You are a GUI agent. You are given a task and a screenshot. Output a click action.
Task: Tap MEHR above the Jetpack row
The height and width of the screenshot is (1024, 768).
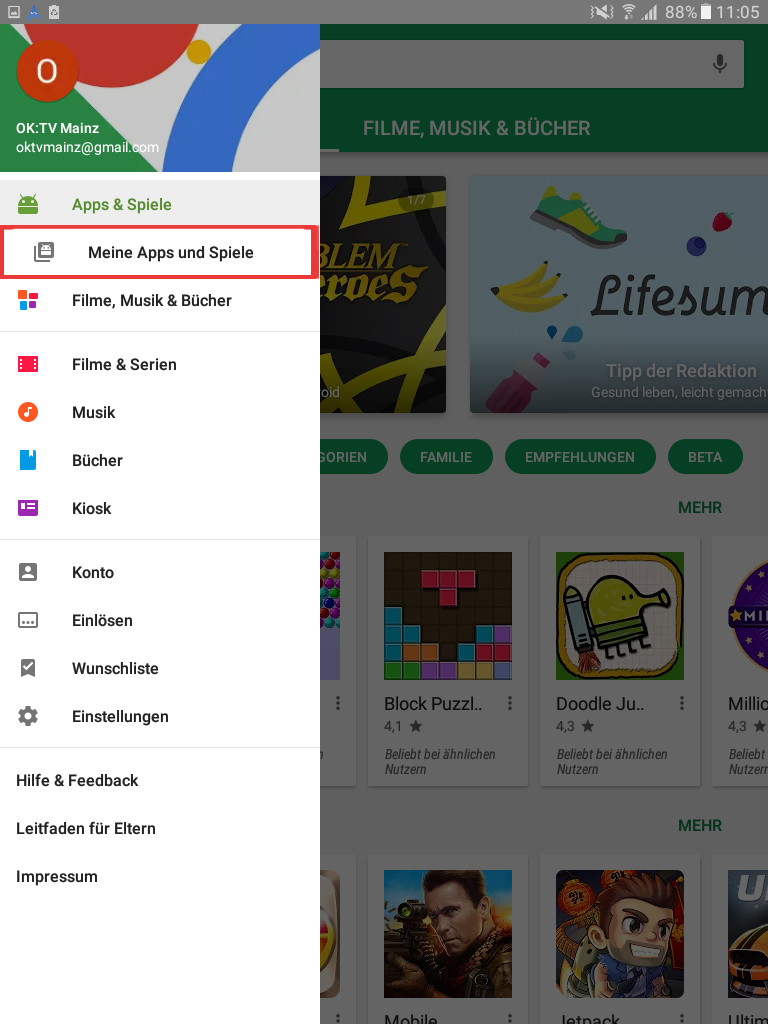click(x=700, y=825)
